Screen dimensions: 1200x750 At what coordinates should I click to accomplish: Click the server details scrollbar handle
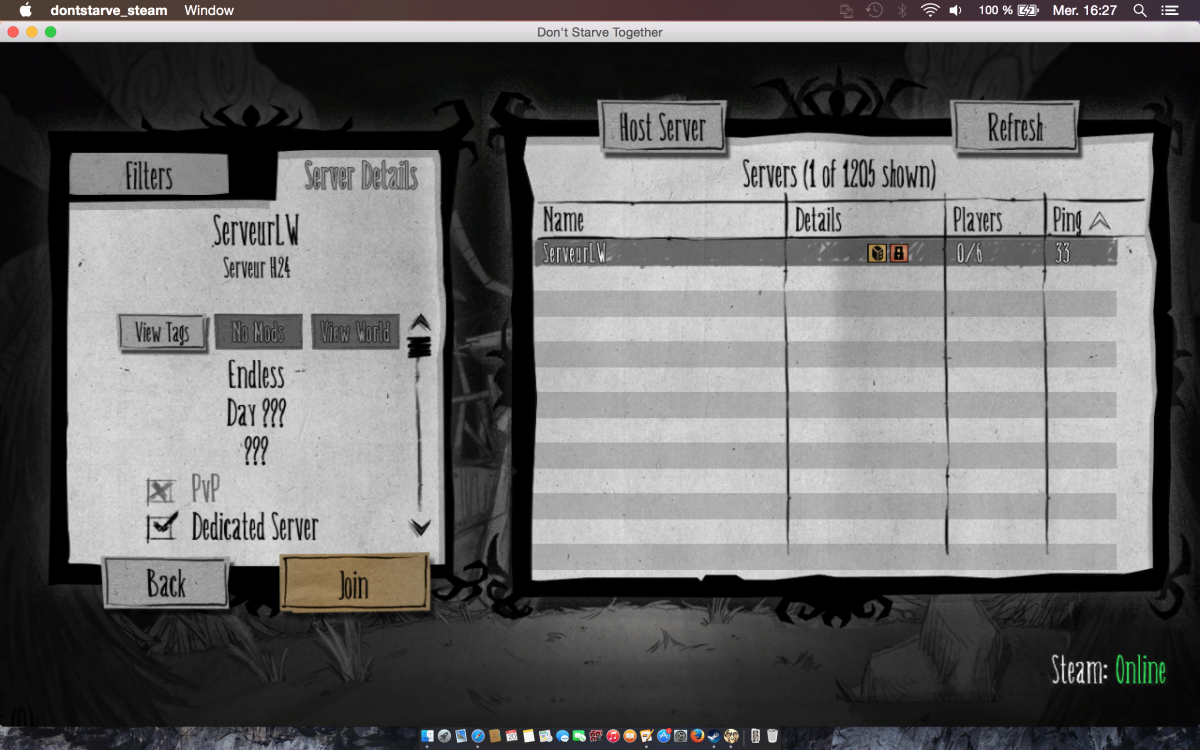pos(419,347)
